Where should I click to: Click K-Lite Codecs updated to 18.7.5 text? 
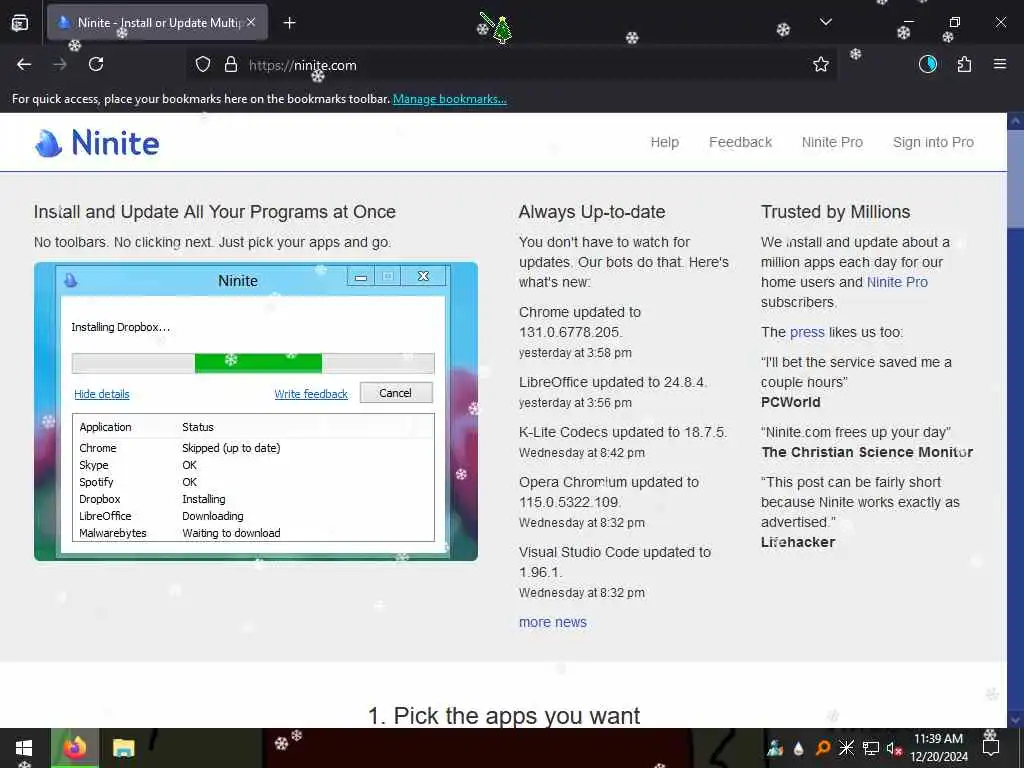(623, 432)
